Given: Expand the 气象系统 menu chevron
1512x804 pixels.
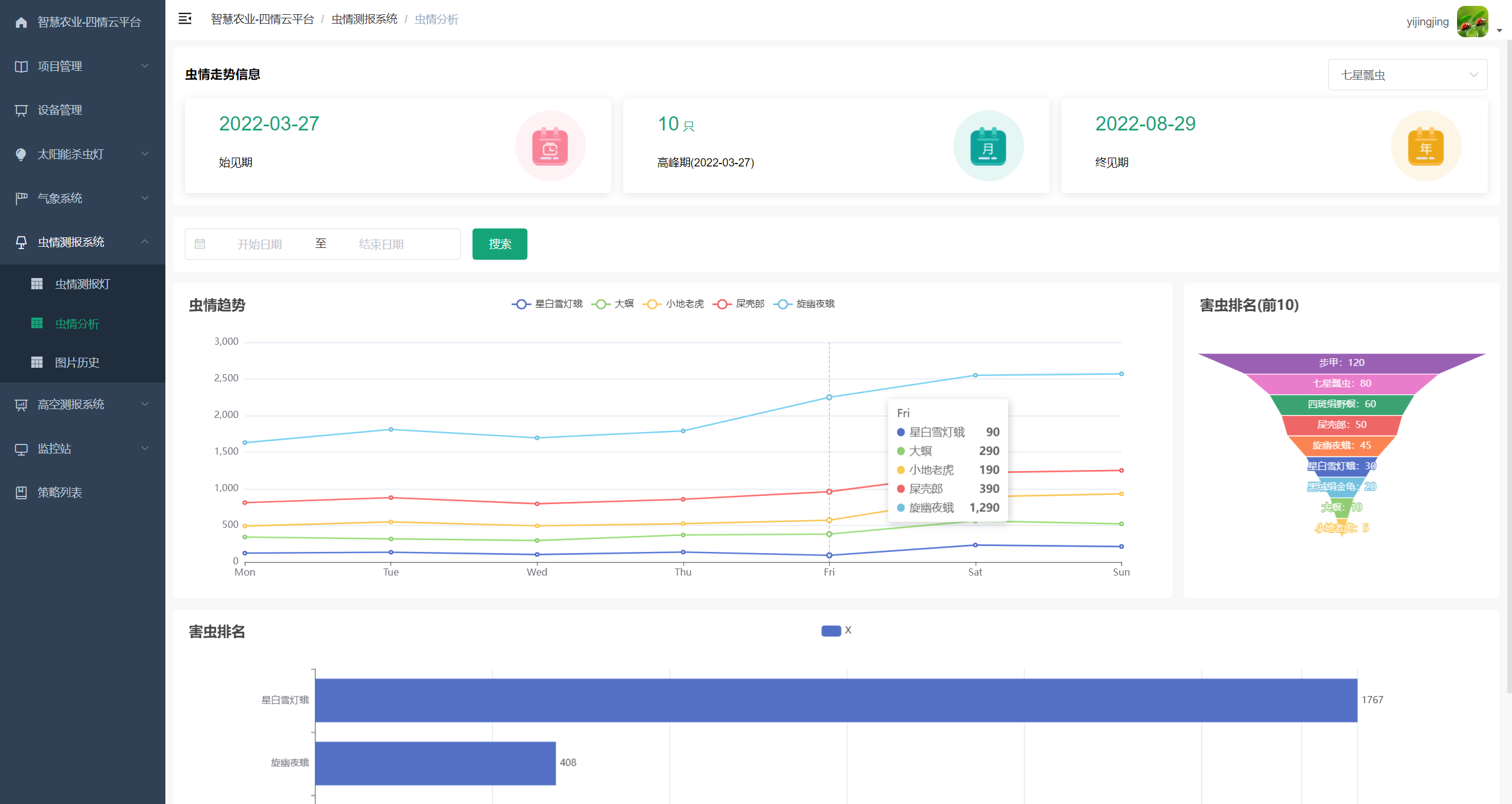Looking at the screenshot, I should click(x=145, y=198).
